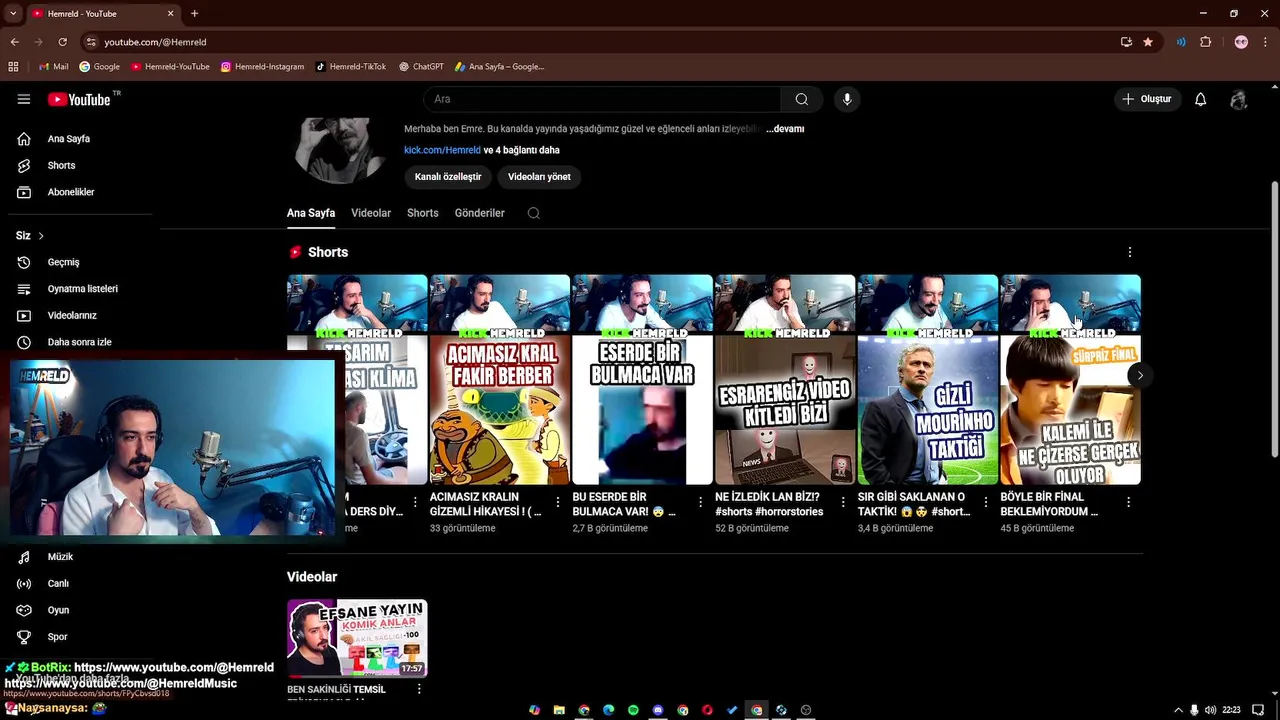1280x720 pixels.
Task: Click install app icon in address bar
Action: [x=1126, y=42]
